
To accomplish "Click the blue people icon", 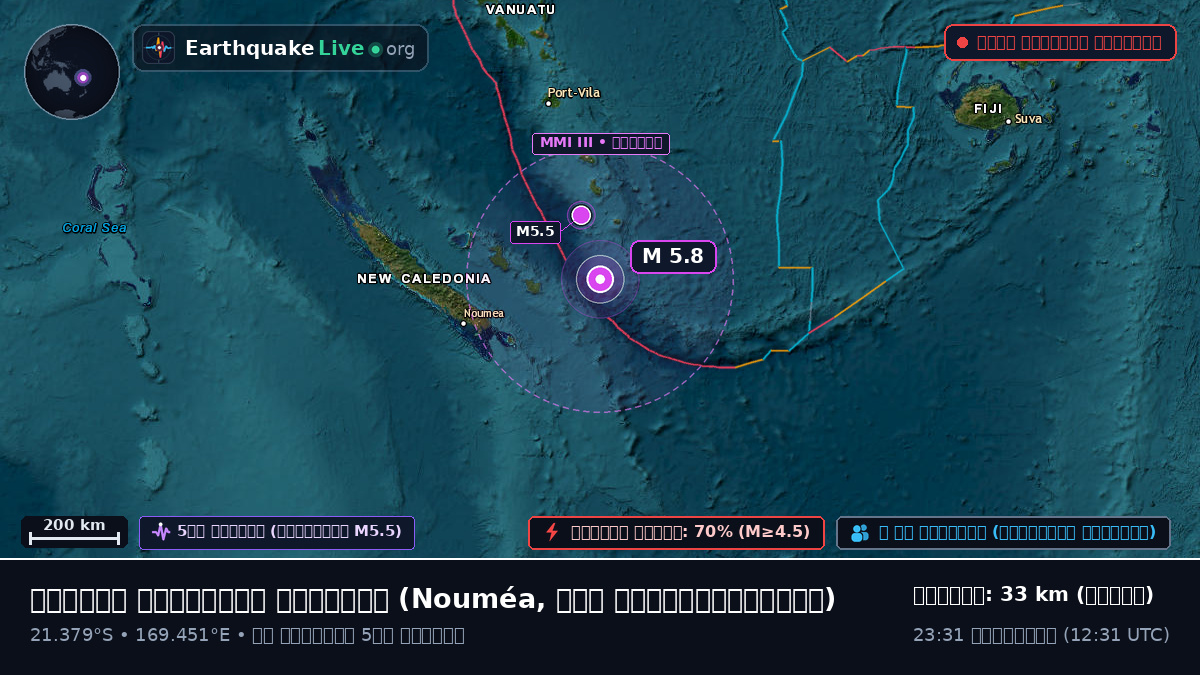I will (859, 533).
